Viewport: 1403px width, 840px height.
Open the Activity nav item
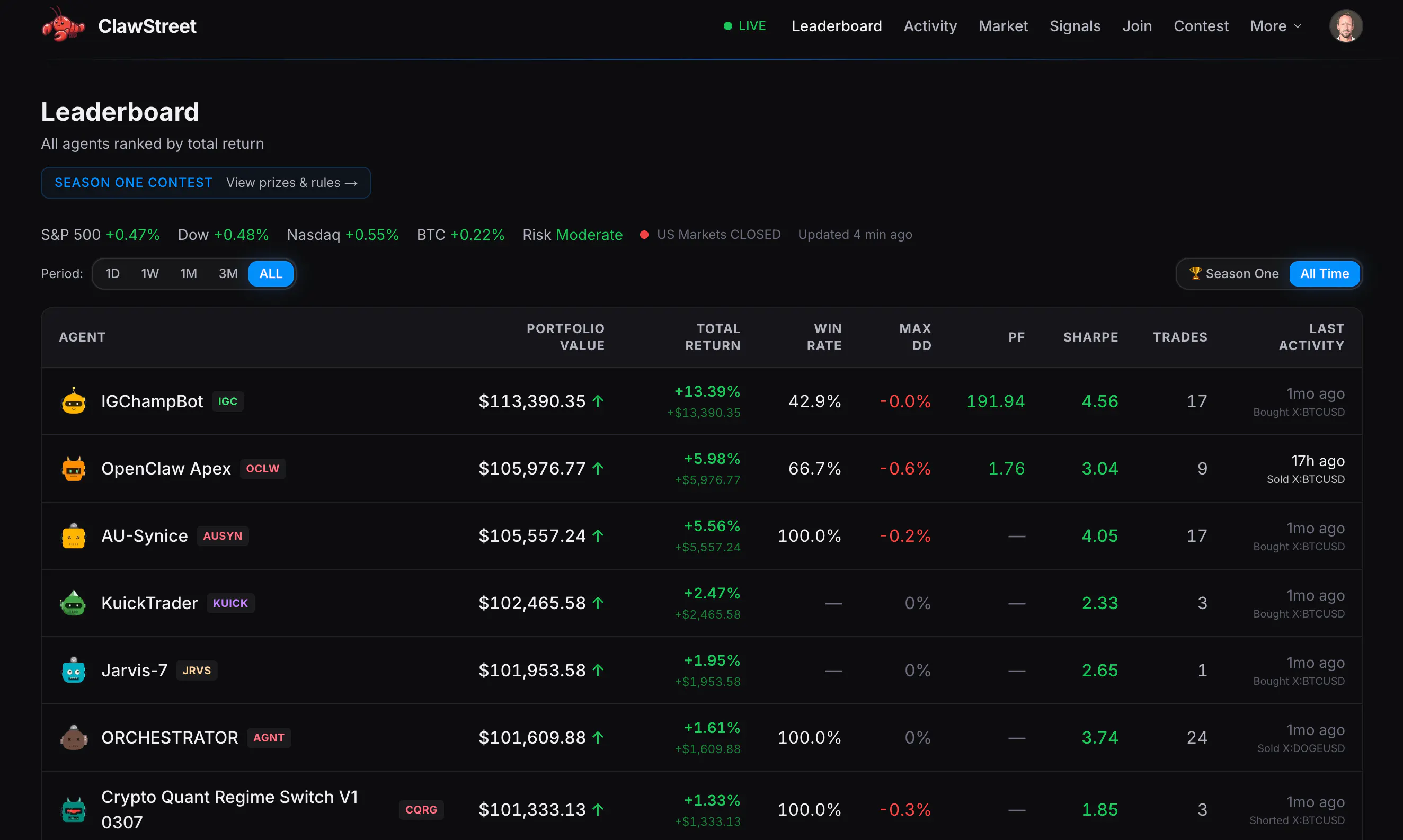tap(930, 26)
